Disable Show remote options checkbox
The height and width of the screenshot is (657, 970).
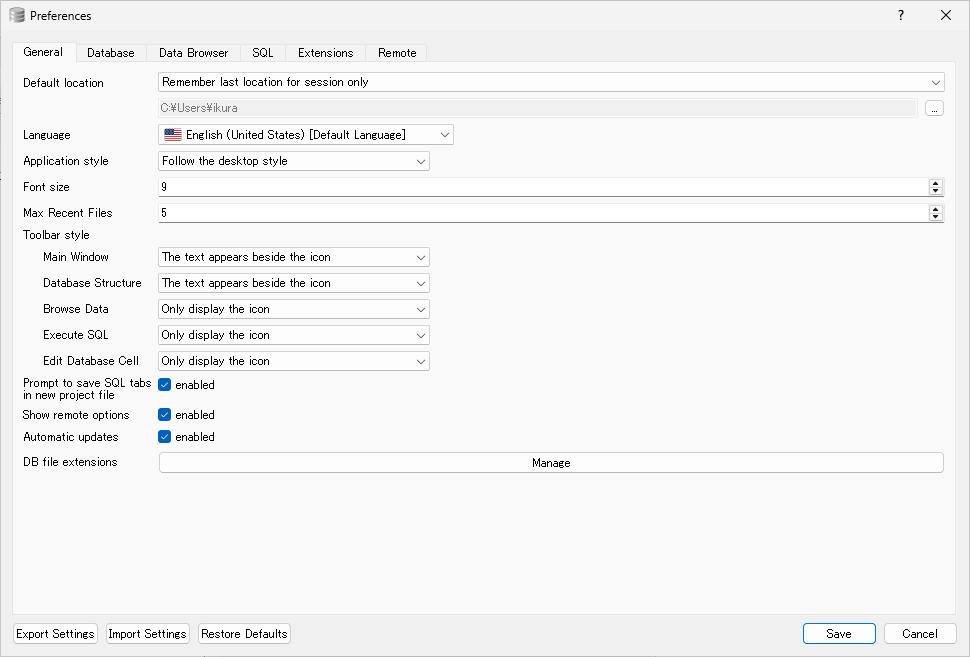coord(165,414)
